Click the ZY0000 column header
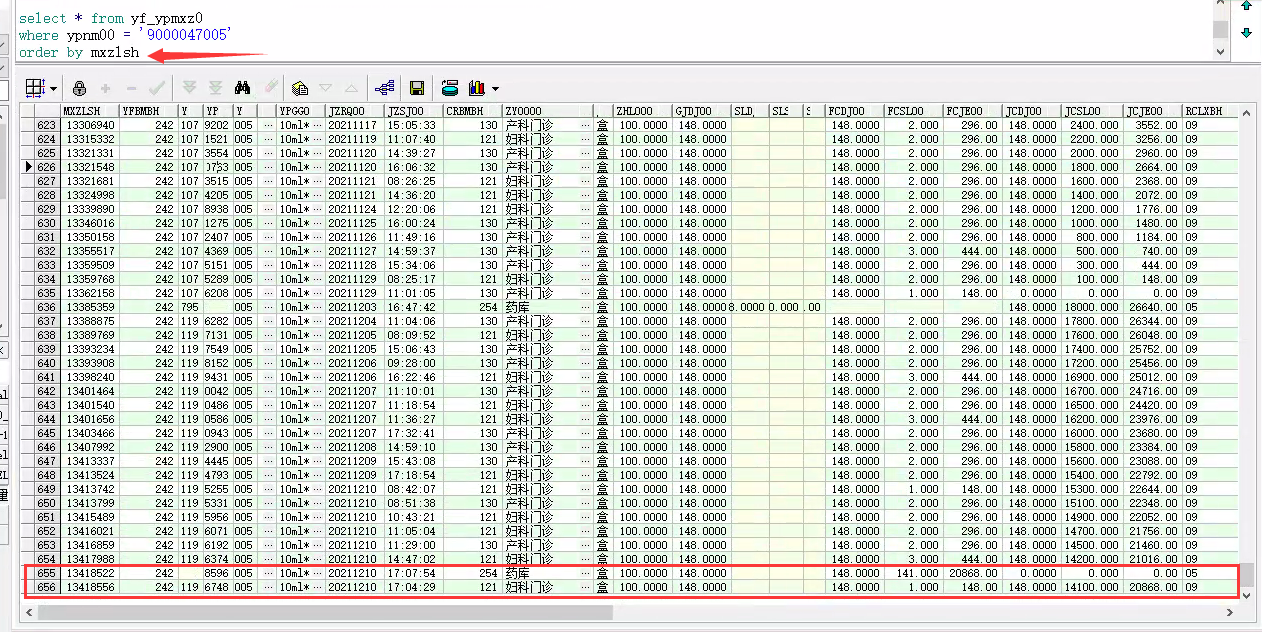Screen dimensions: 1262x632 pos(546,111)
